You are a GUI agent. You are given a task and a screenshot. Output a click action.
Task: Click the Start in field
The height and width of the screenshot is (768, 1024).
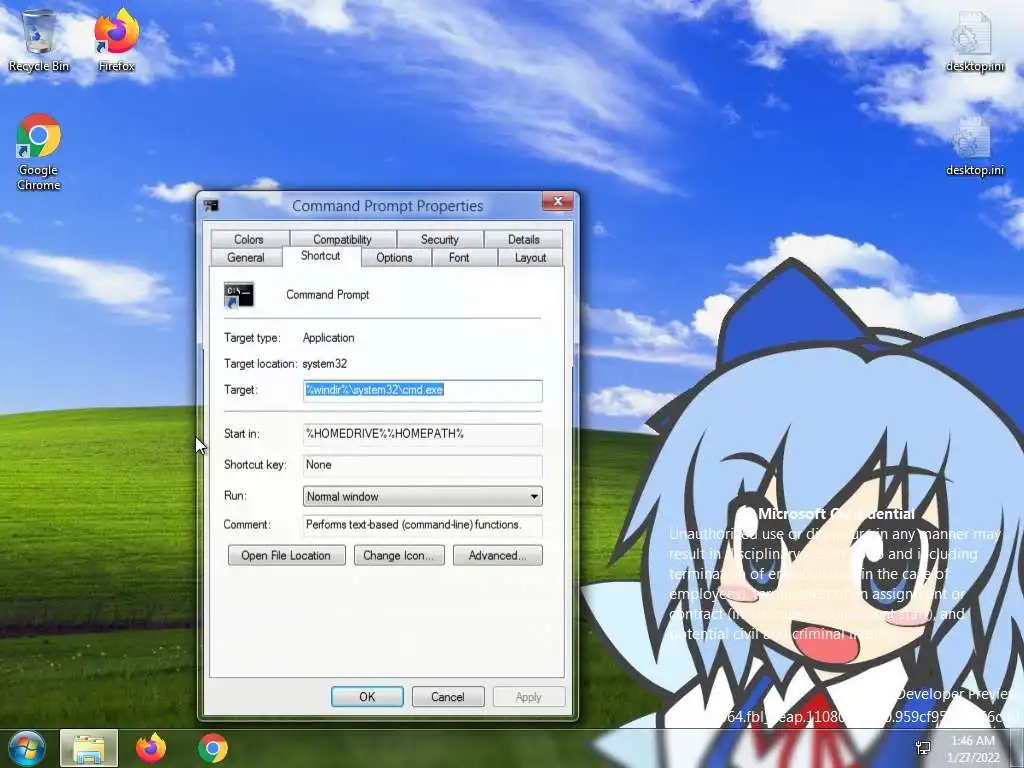(423, 434)
